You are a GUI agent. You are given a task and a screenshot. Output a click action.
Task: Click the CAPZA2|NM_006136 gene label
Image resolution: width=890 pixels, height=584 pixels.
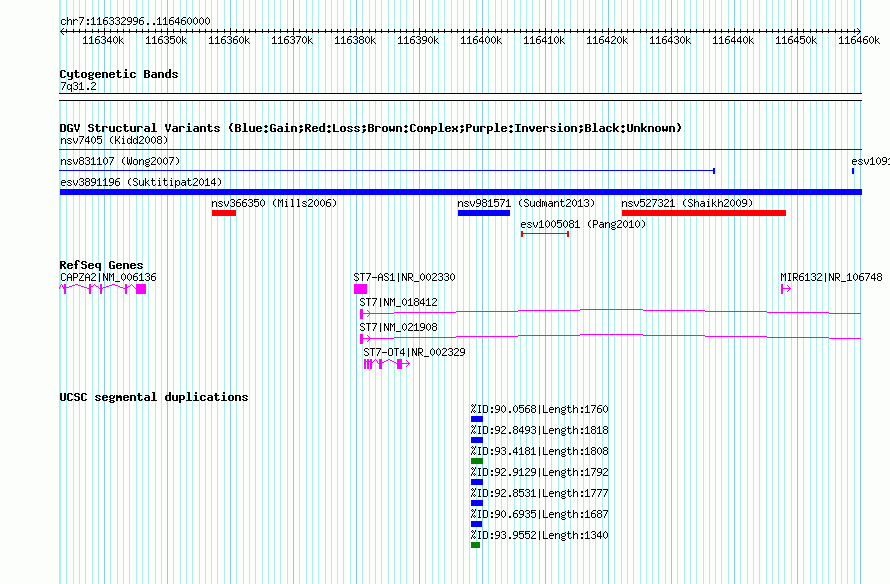point(108,278)
